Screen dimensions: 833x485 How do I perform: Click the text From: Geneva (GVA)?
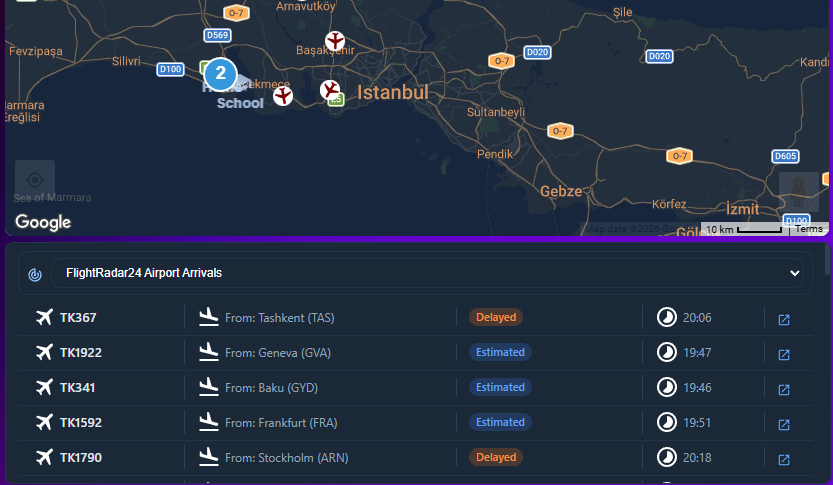(278, 353)
